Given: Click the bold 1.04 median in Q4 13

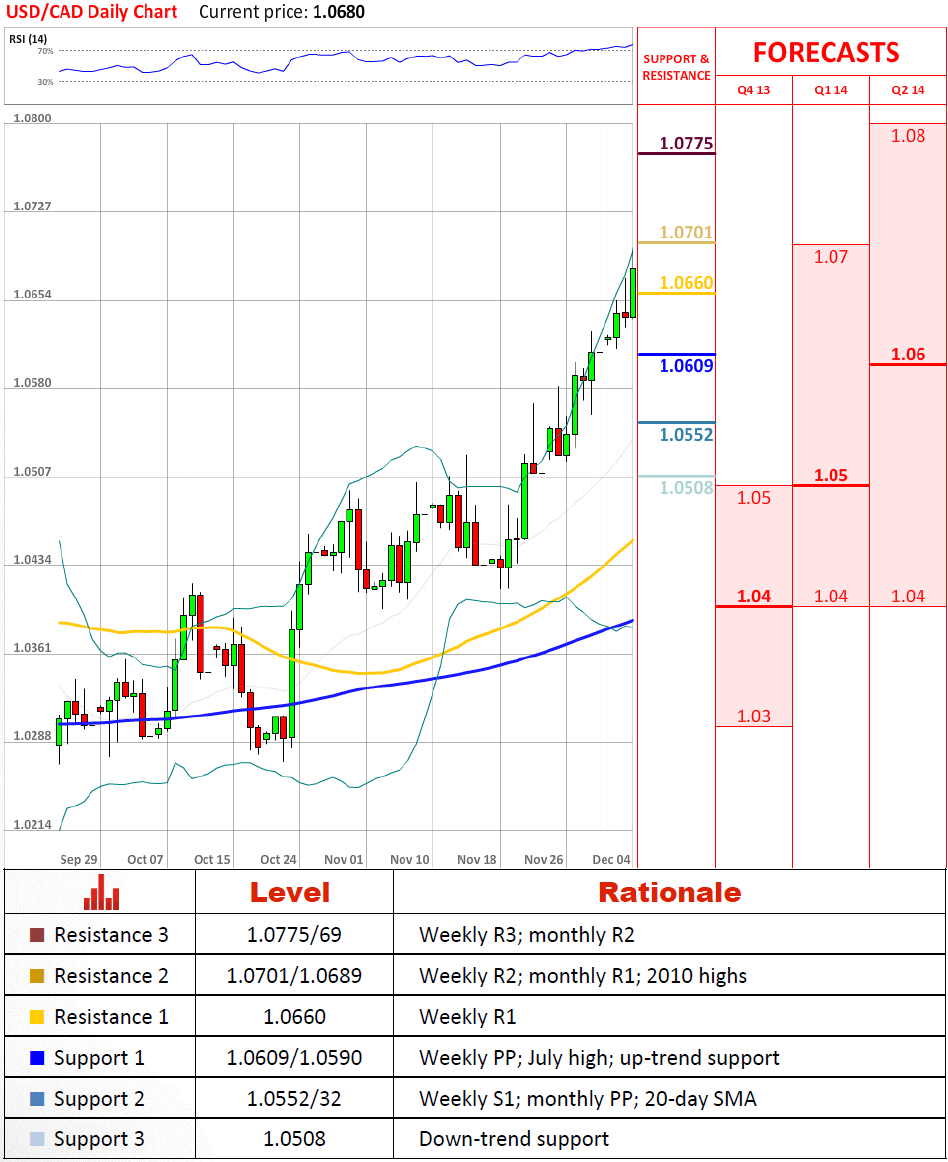Looking at the screenshot, I should pos(754,596).
